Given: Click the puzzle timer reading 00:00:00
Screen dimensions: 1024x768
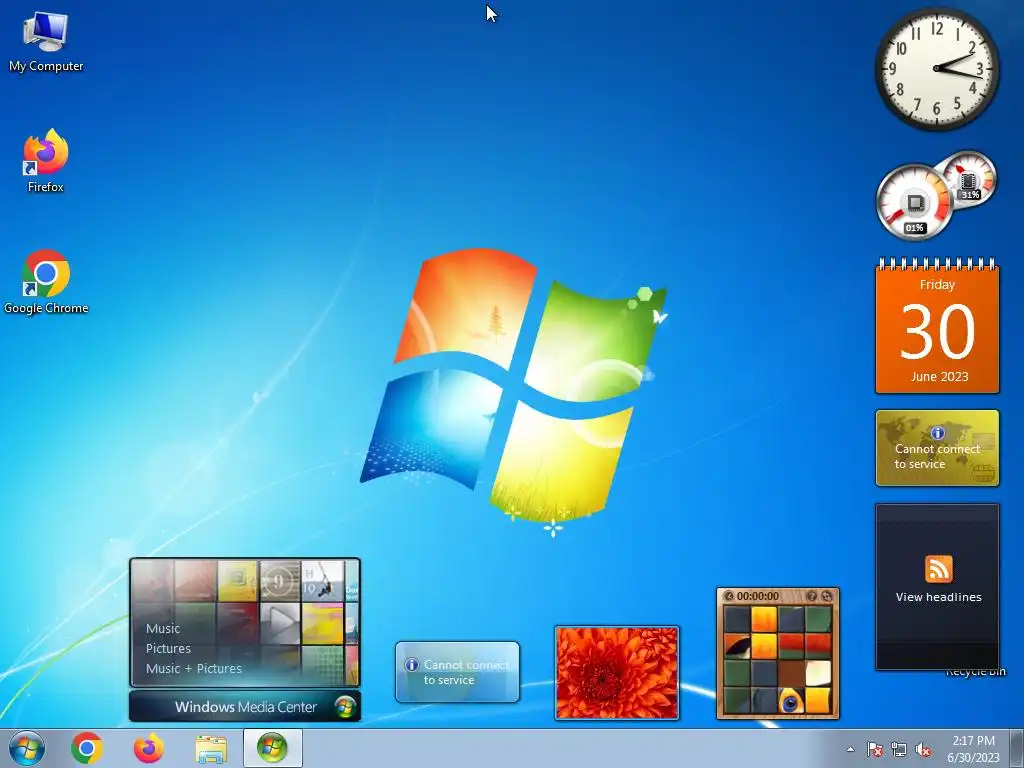Looking at the screenshot, I should click(758, 596).
